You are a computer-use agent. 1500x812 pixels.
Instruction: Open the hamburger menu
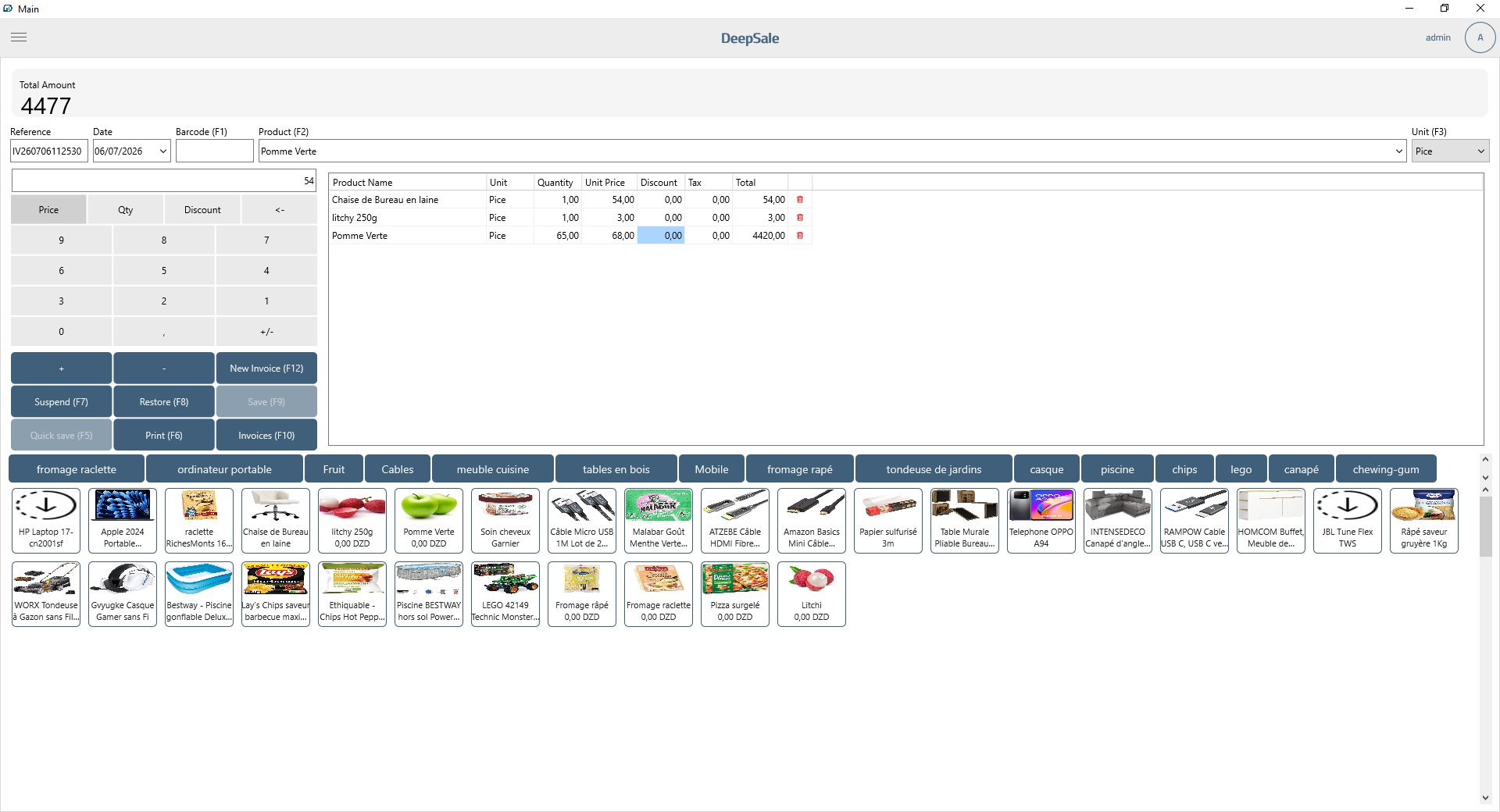[x=19, y=37]
